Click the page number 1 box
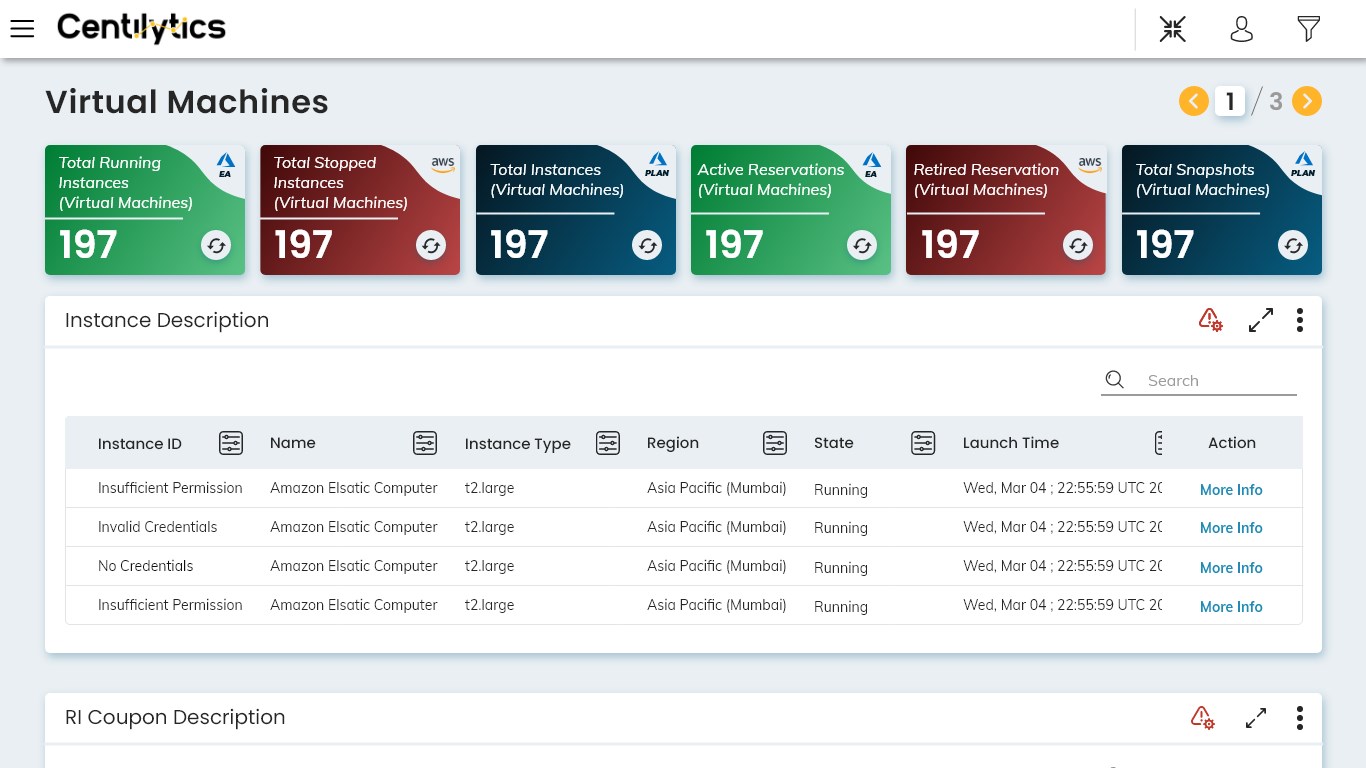 pyautogui.click(x=1230, y=101)
